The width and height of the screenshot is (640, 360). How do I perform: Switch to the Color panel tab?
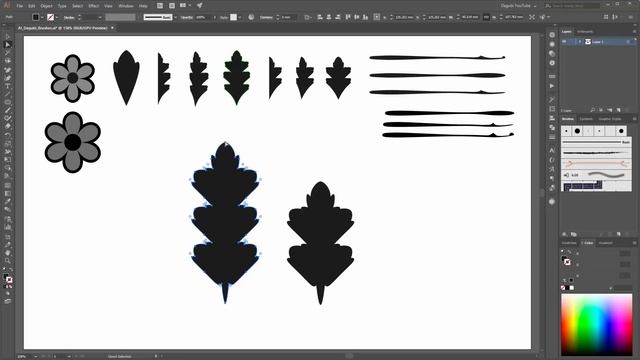point(588,243)
